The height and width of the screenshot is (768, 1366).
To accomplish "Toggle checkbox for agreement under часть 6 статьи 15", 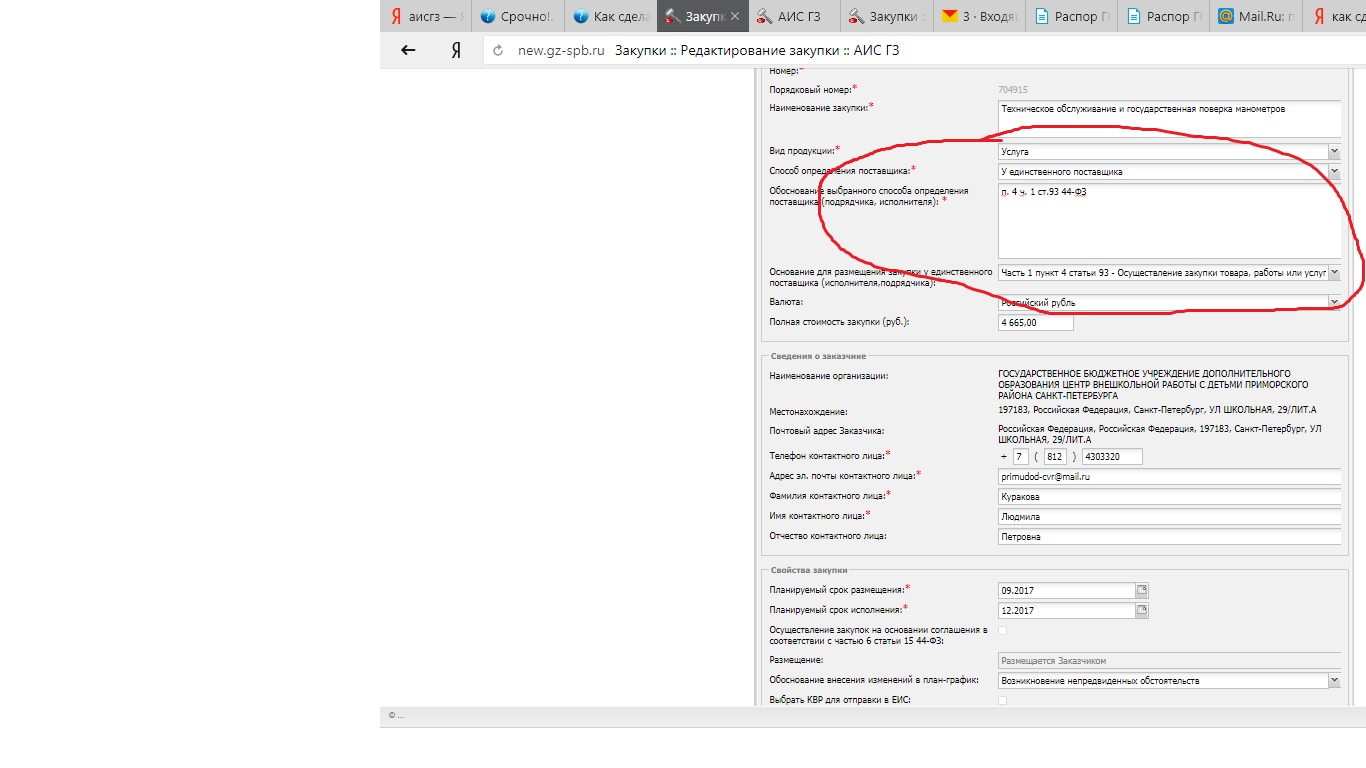I will [1003, 630].
